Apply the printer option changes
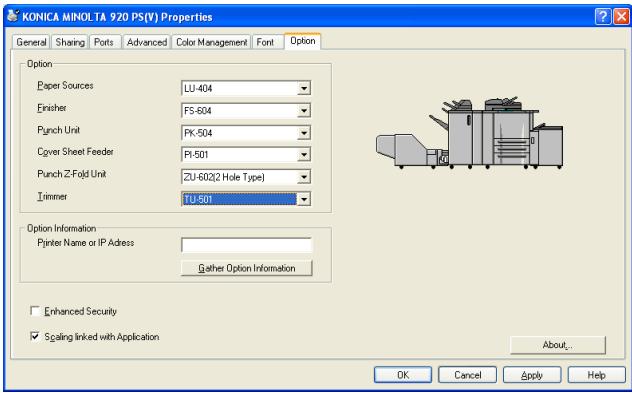Screen dimensions: 632x393 pyautogui.click(x=532, y=375)
